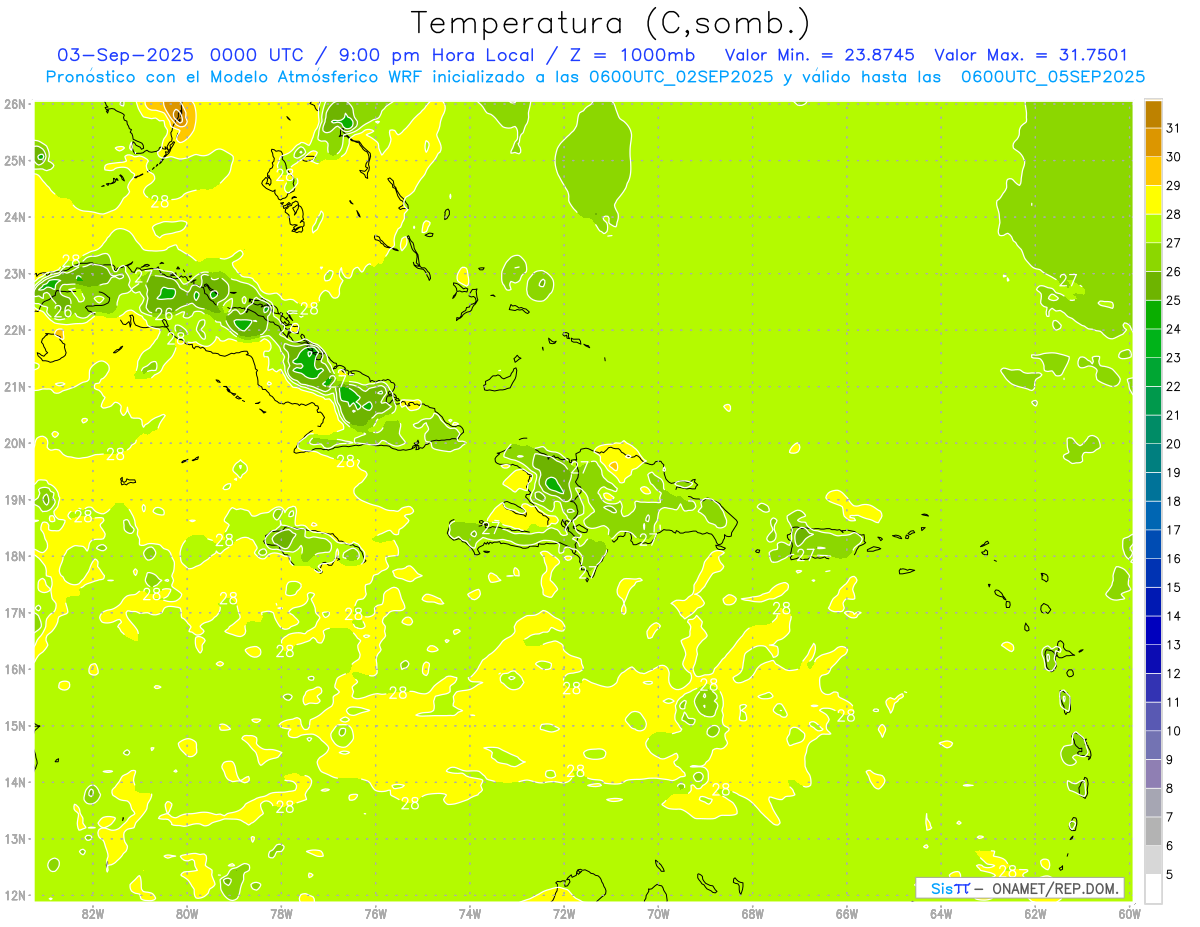Click the "16N" latitude label
The height and width of the screenshot is (927, 1200).
pos(15,669)
